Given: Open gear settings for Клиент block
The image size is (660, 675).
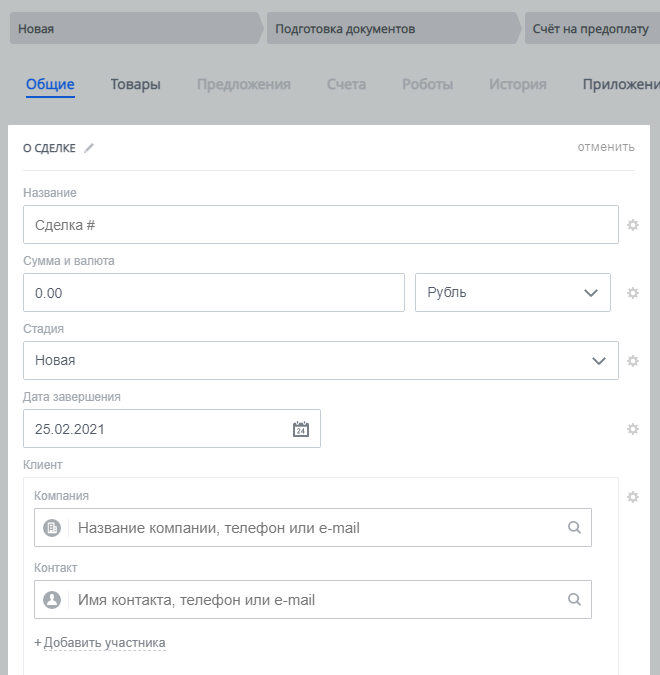Looking at the screenshot, I should point(632,497).
